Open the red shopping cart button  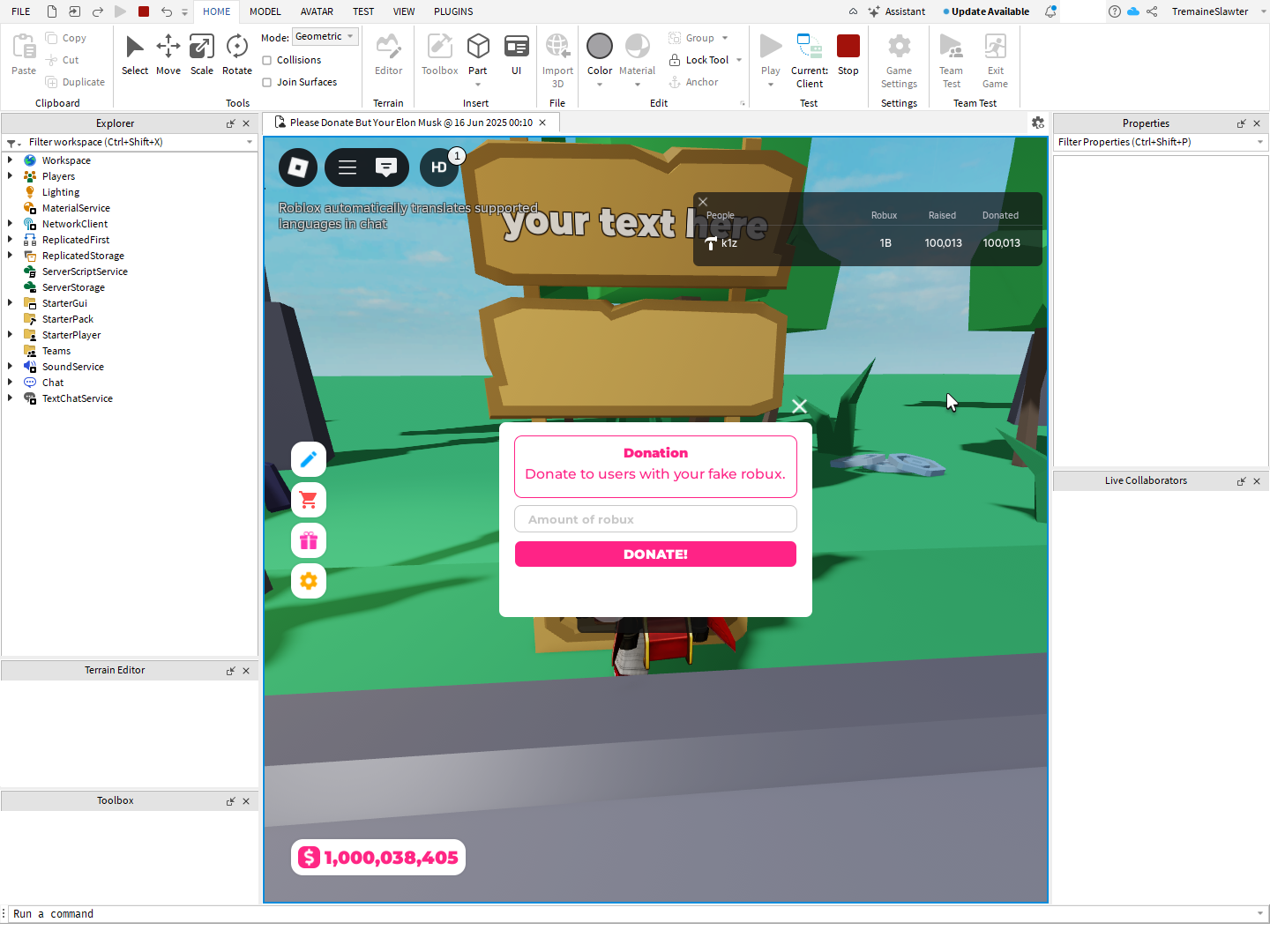[x=309, y=500]
